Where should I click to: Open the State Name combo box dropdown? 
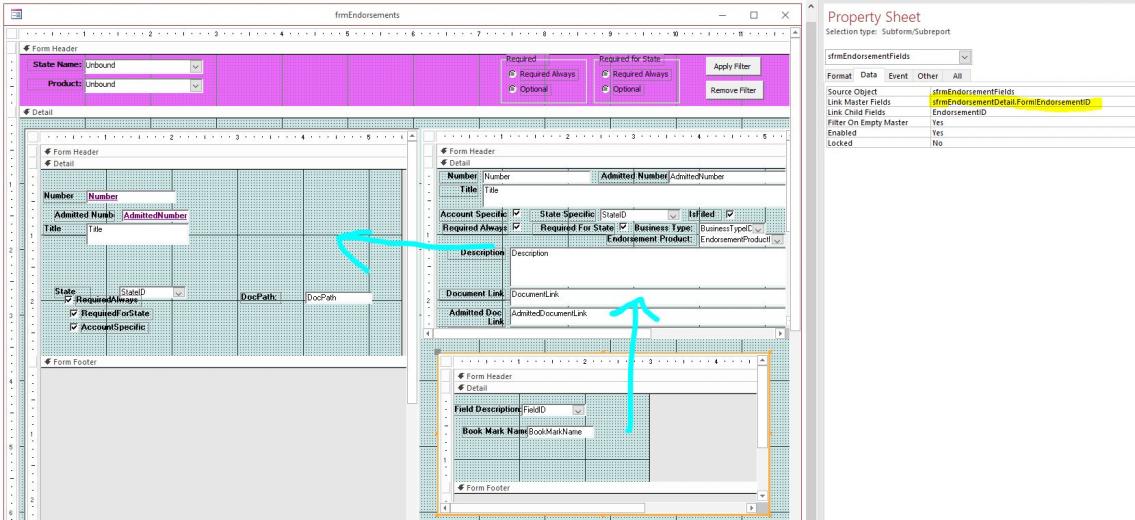[196, 66]
